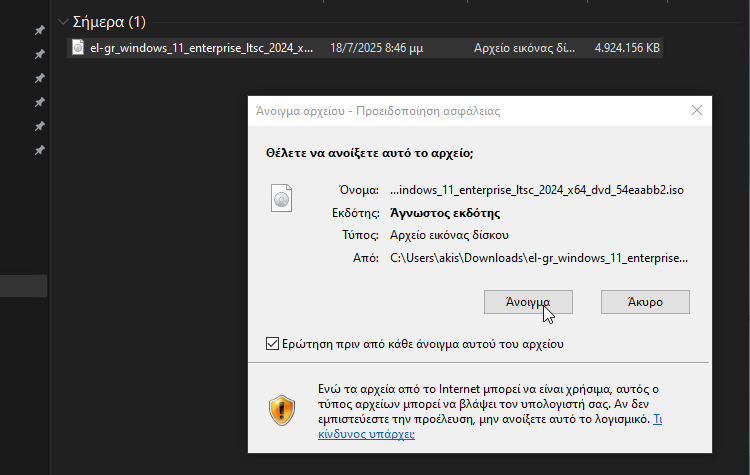Click the Σήμερα (1) group header text

click(109, 22)
